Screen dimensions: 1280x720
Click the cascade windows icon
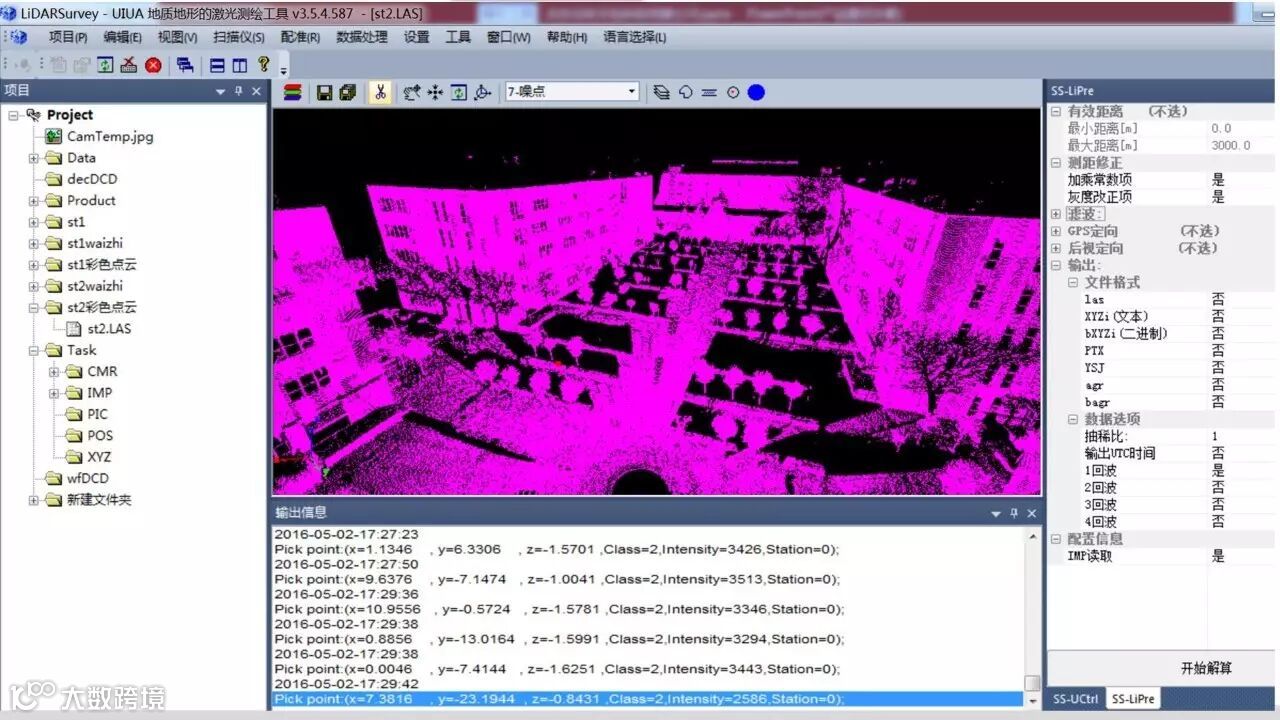tap(185, 65)
